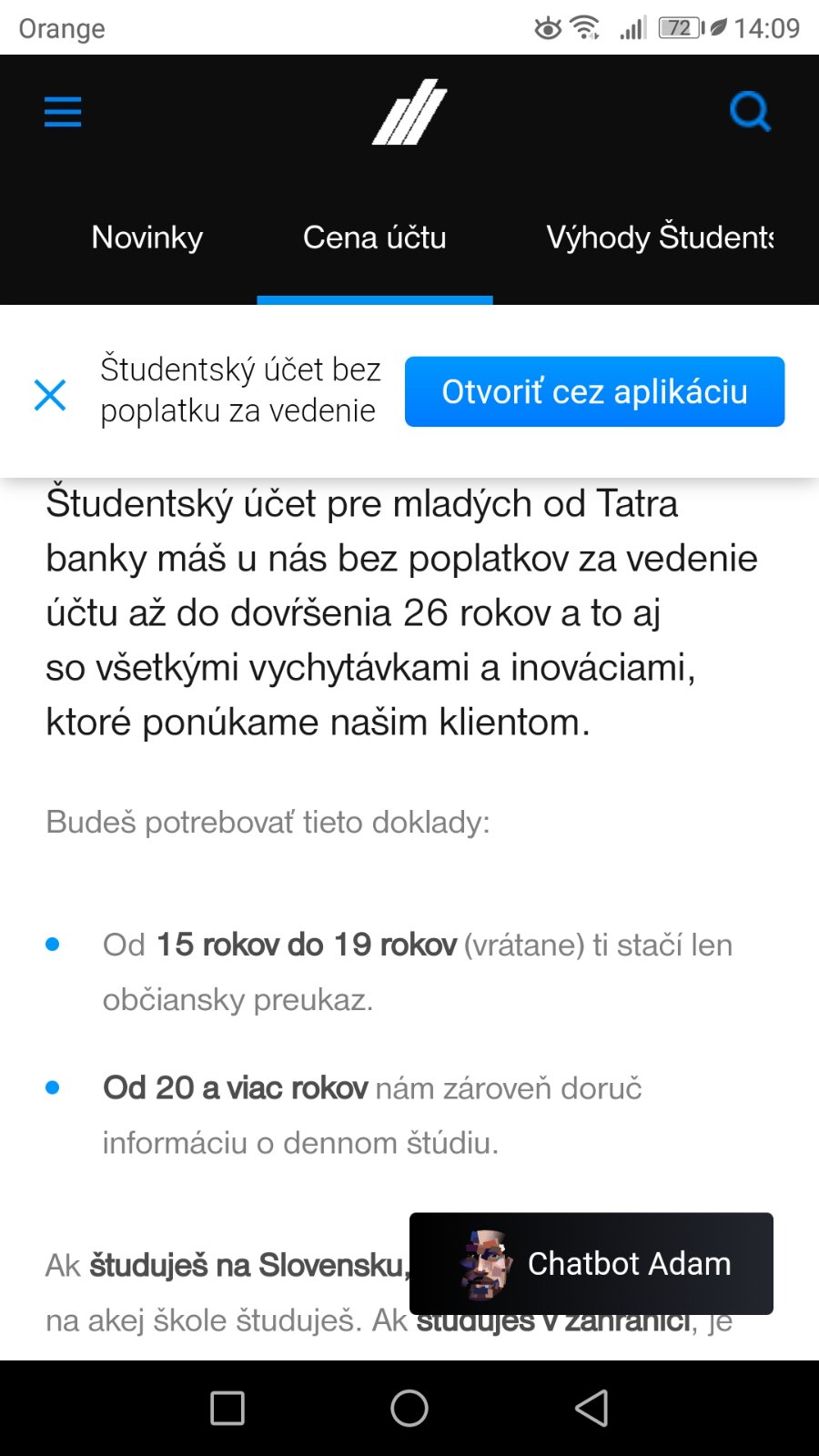Open the hamburger navigation menu
819x1456 pixels.
point(63,112)
